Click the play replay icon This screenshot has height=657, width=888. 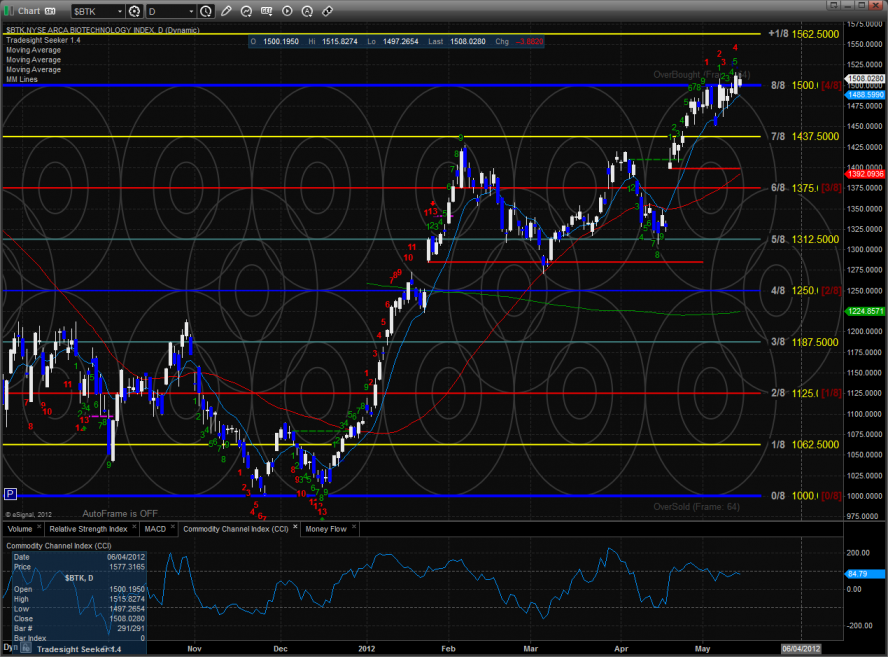[287, 11]
